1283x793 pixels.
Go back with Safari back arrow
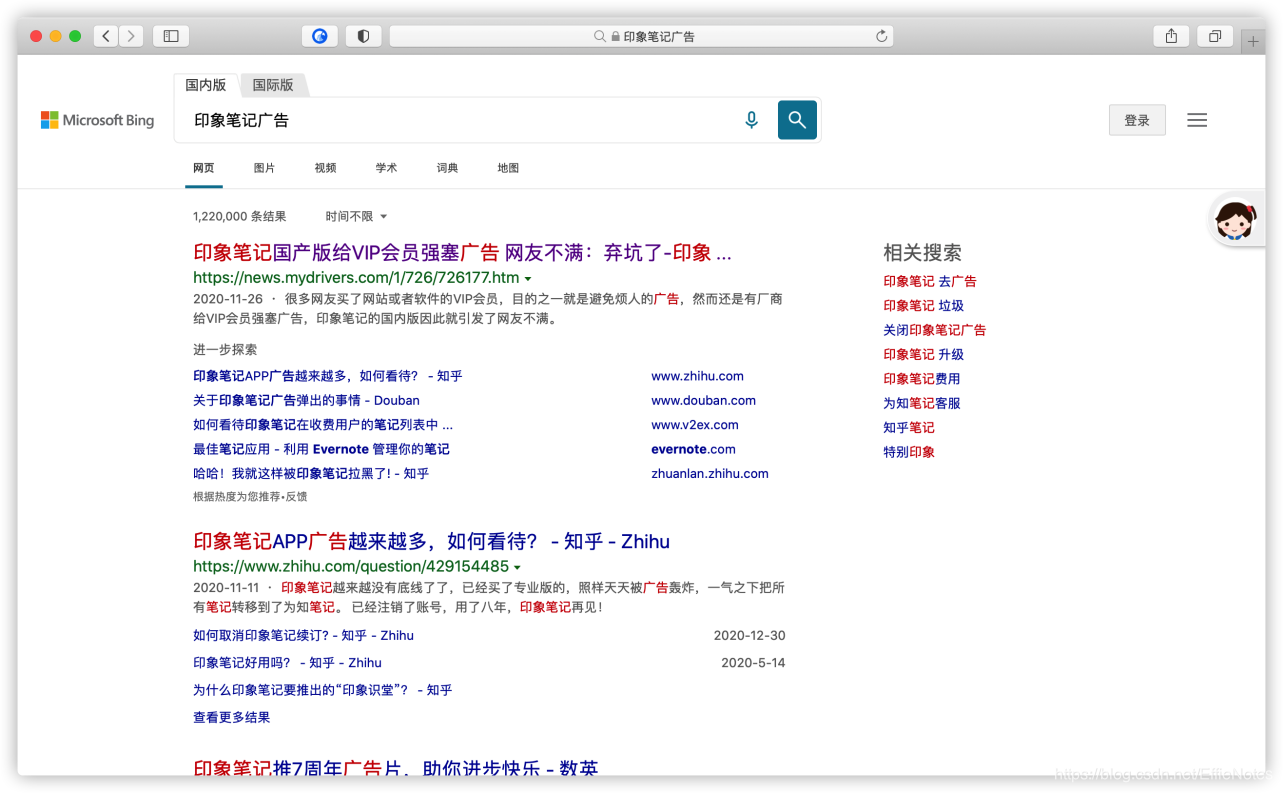tap(106, 36)
